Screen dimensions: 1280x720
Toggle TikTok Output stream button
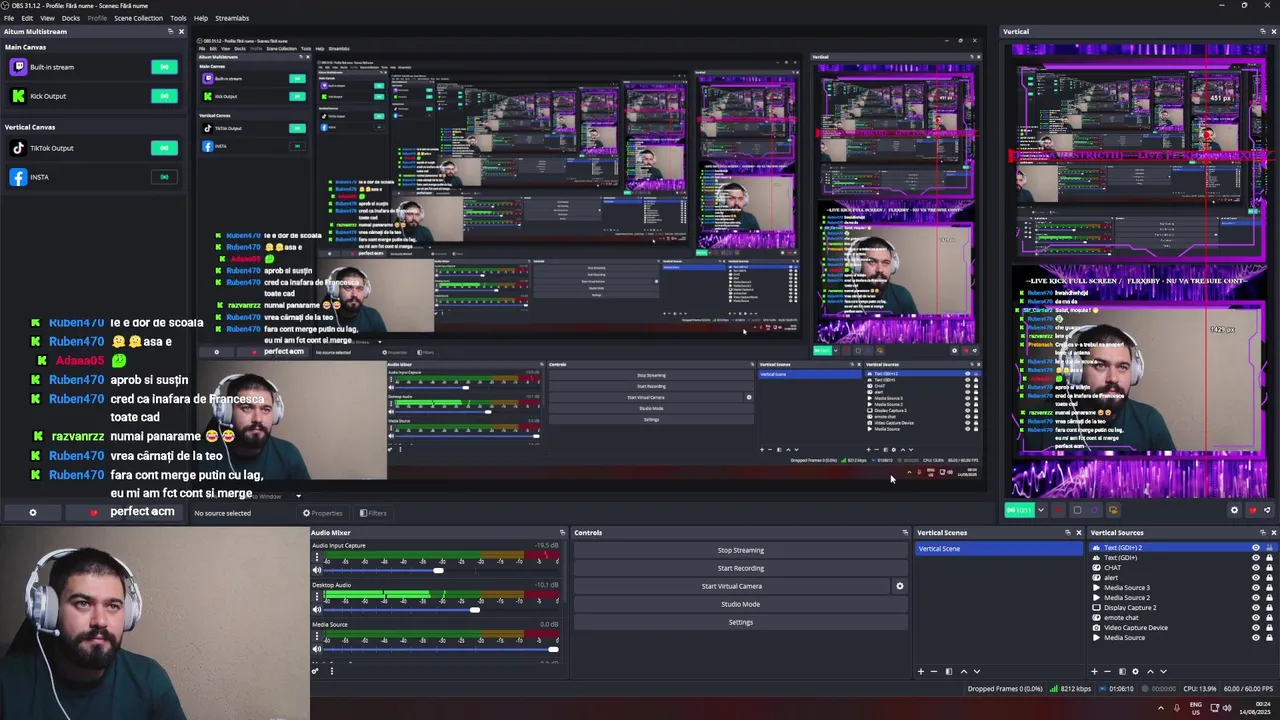tap(164, 148)
